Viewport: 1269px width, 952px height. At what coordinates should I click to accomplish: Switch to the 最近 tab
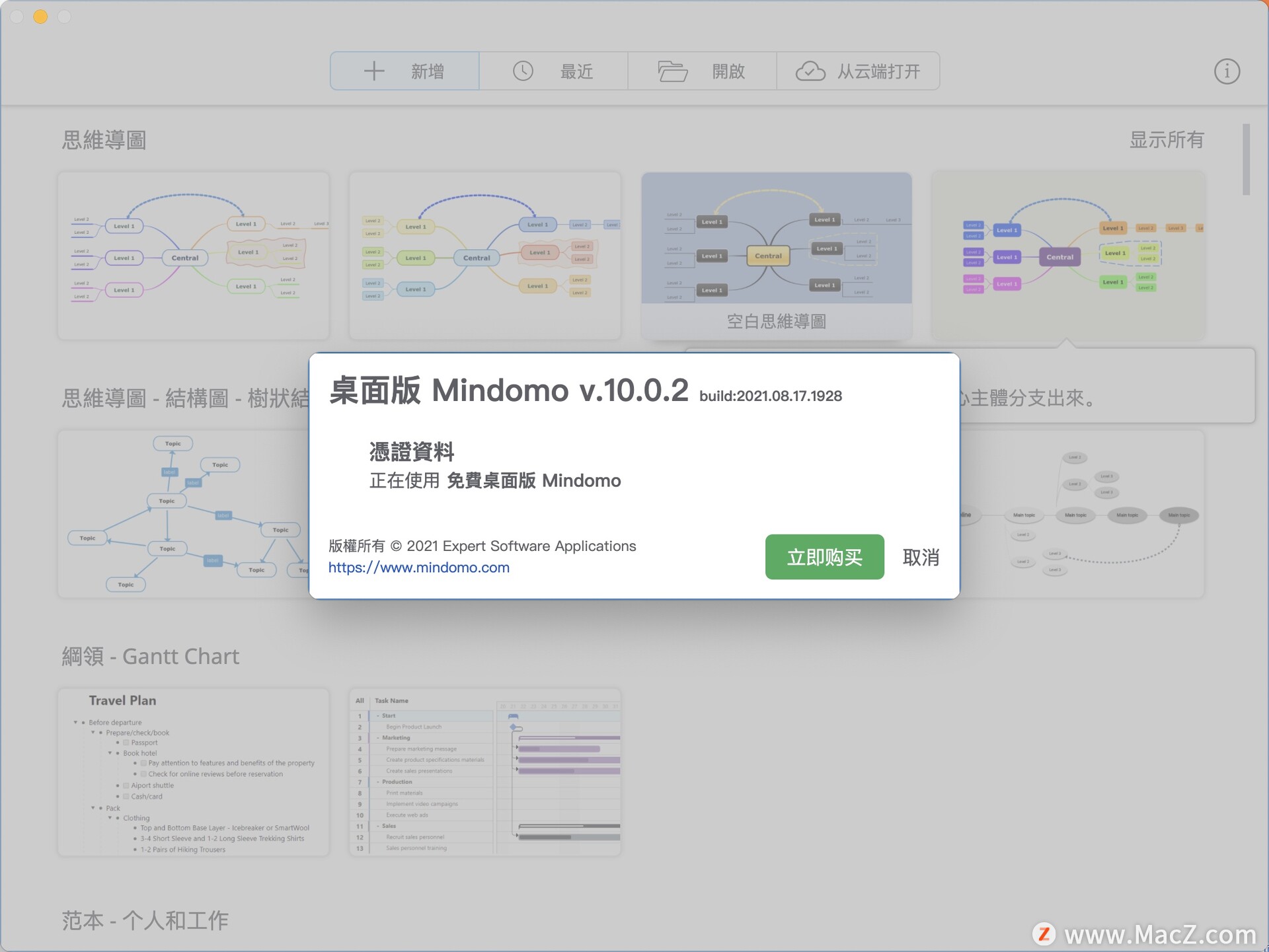click(553, 71)
